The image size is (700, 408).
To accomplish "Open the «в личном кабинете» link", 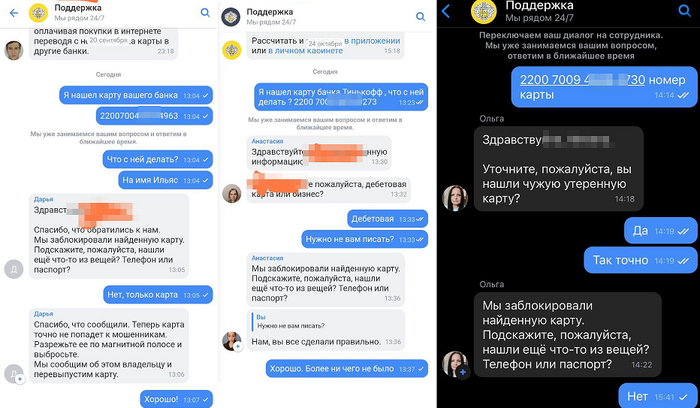I will (x=305, y=50).
